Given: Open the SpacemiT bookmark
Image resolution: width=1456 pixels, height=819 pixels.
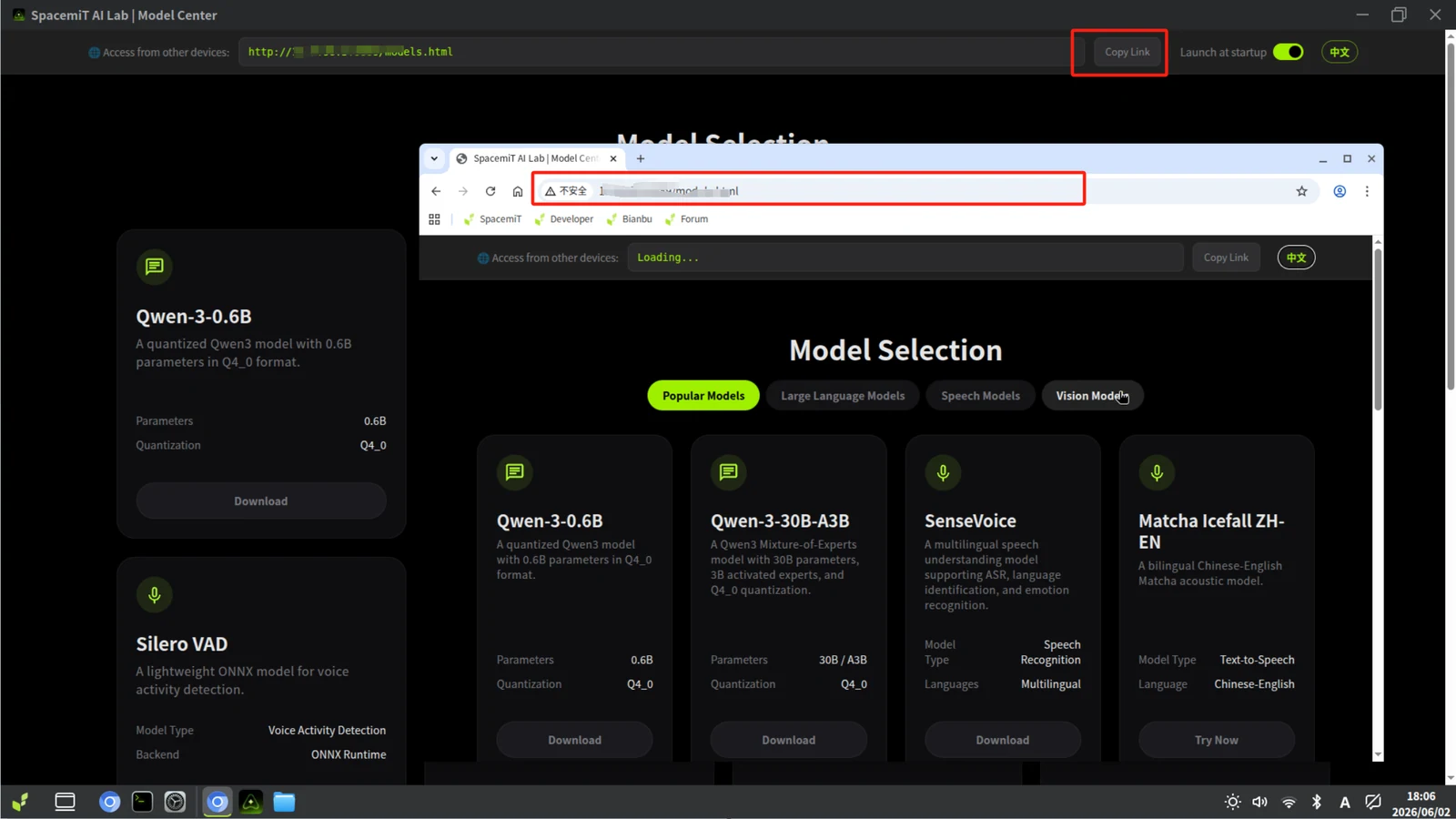Looking at the screenshot, I should point(492,219).
